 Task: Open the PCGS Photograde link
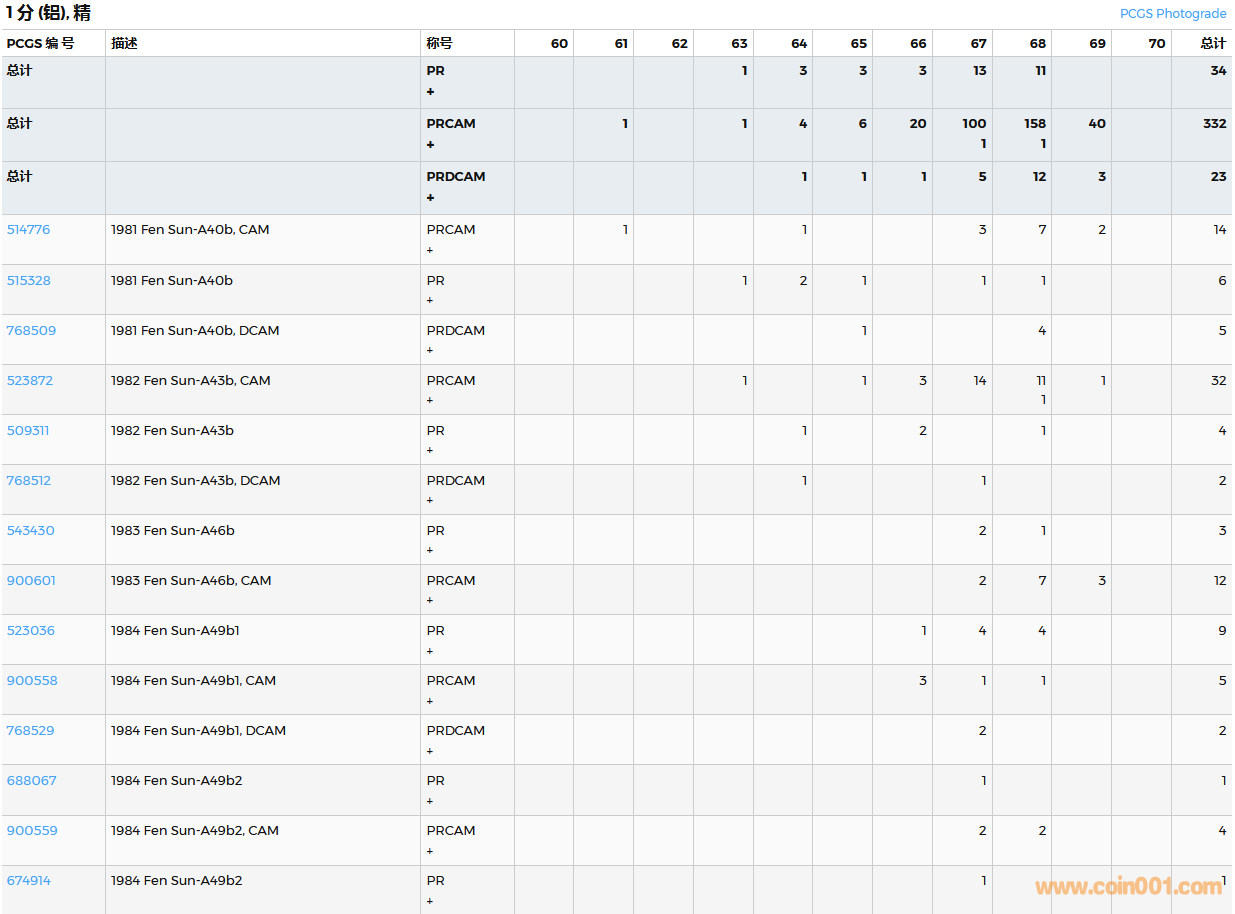click(x=1172, y=14)
